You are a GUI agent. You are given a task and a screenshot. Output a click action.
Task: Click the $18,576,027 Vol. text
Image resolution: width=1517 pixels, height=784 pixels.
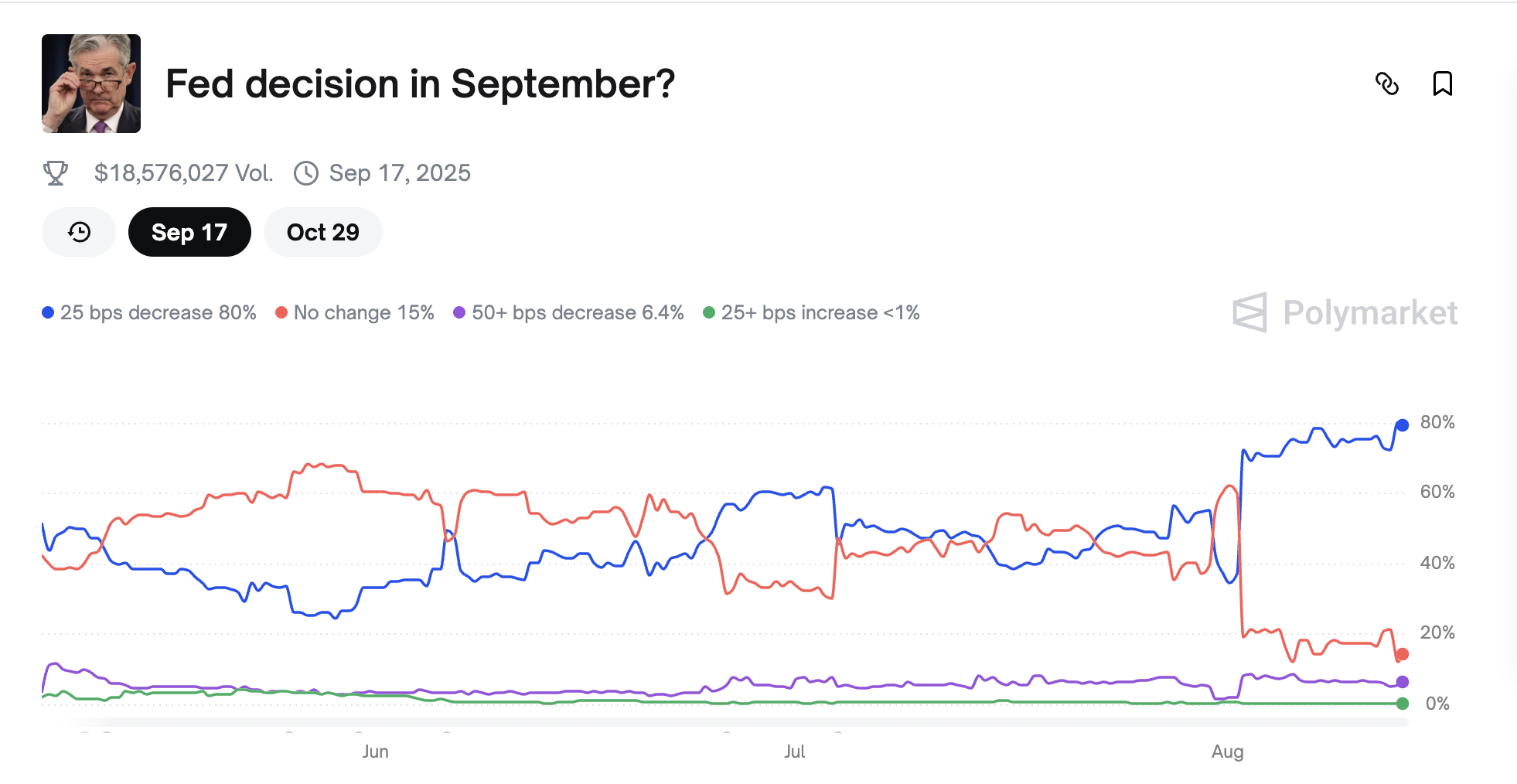183,173
